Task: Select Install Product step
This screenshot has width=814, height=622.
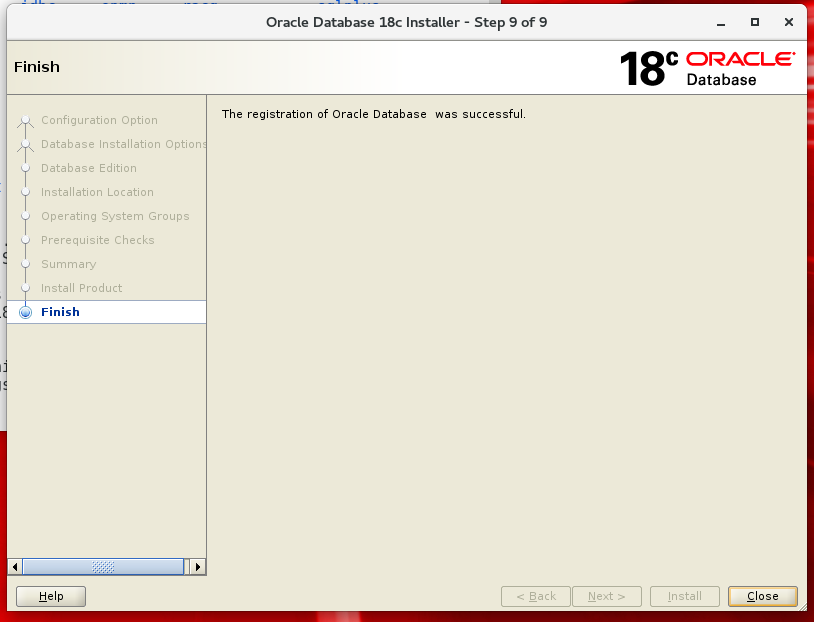Action: pos(82,288)
